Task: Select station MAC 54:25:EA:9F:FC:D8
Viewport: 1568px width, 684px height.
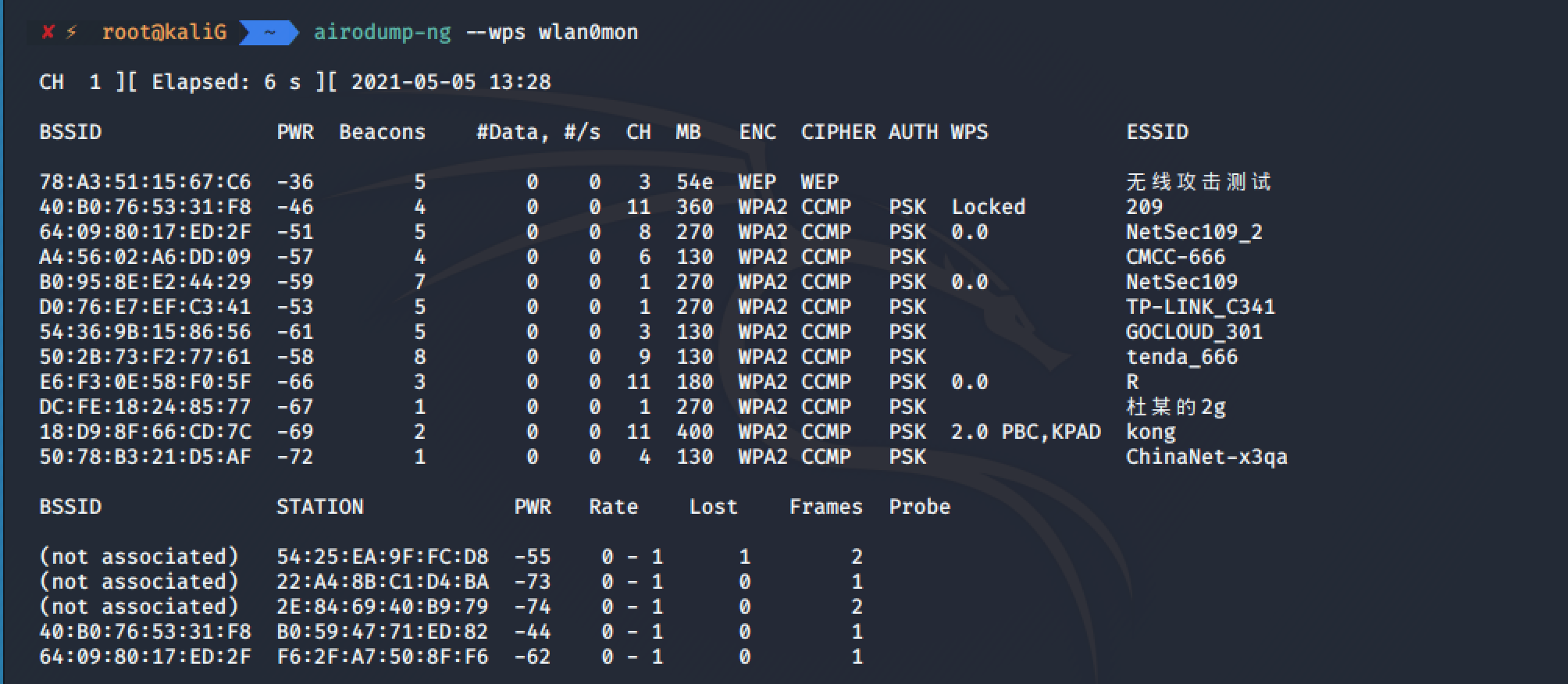Action: [383, 557]
